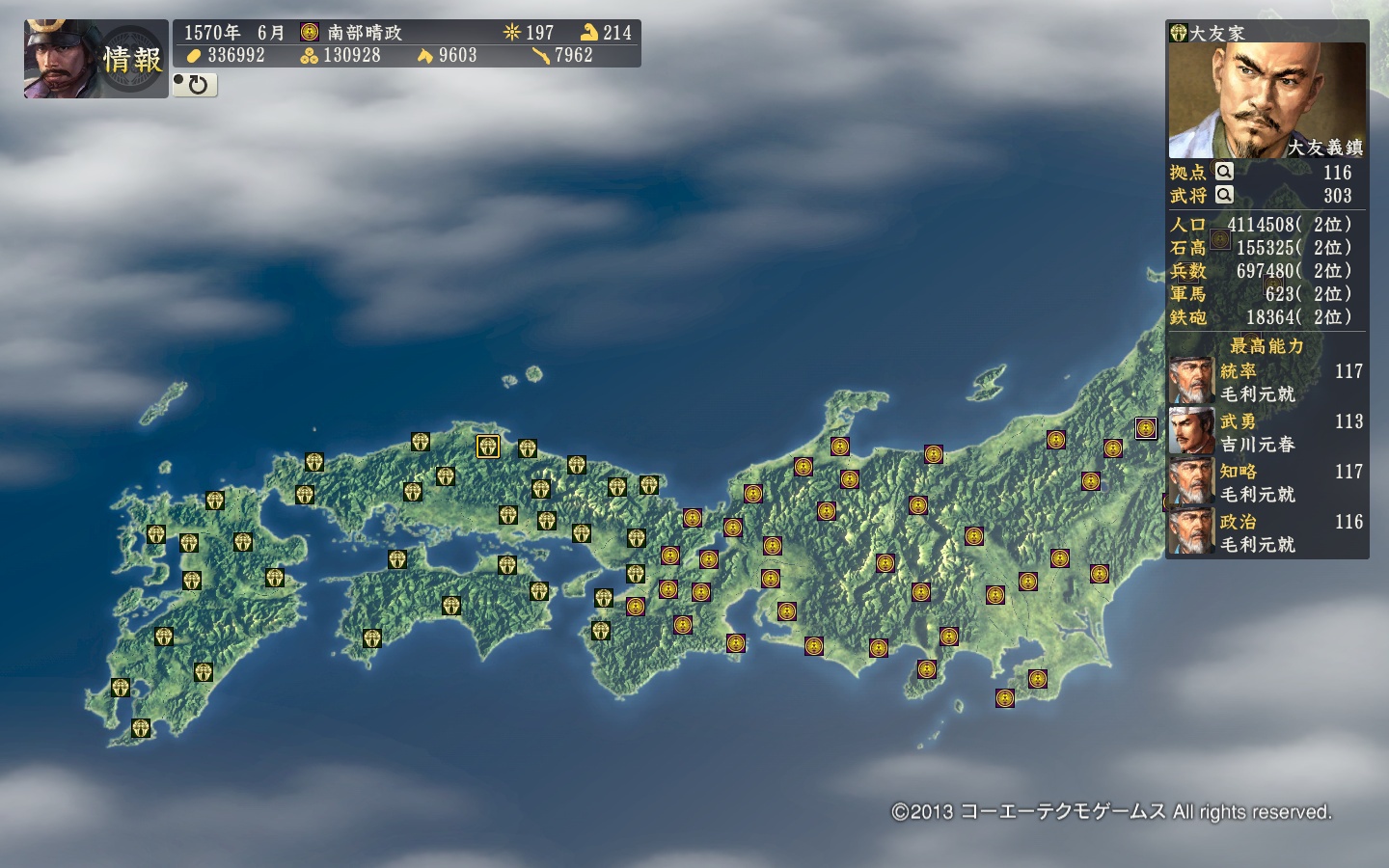This screenshot has width=1389, height=868.
Task: Click the gold coin icon beside 336992
Action: [x=193, y=56]
